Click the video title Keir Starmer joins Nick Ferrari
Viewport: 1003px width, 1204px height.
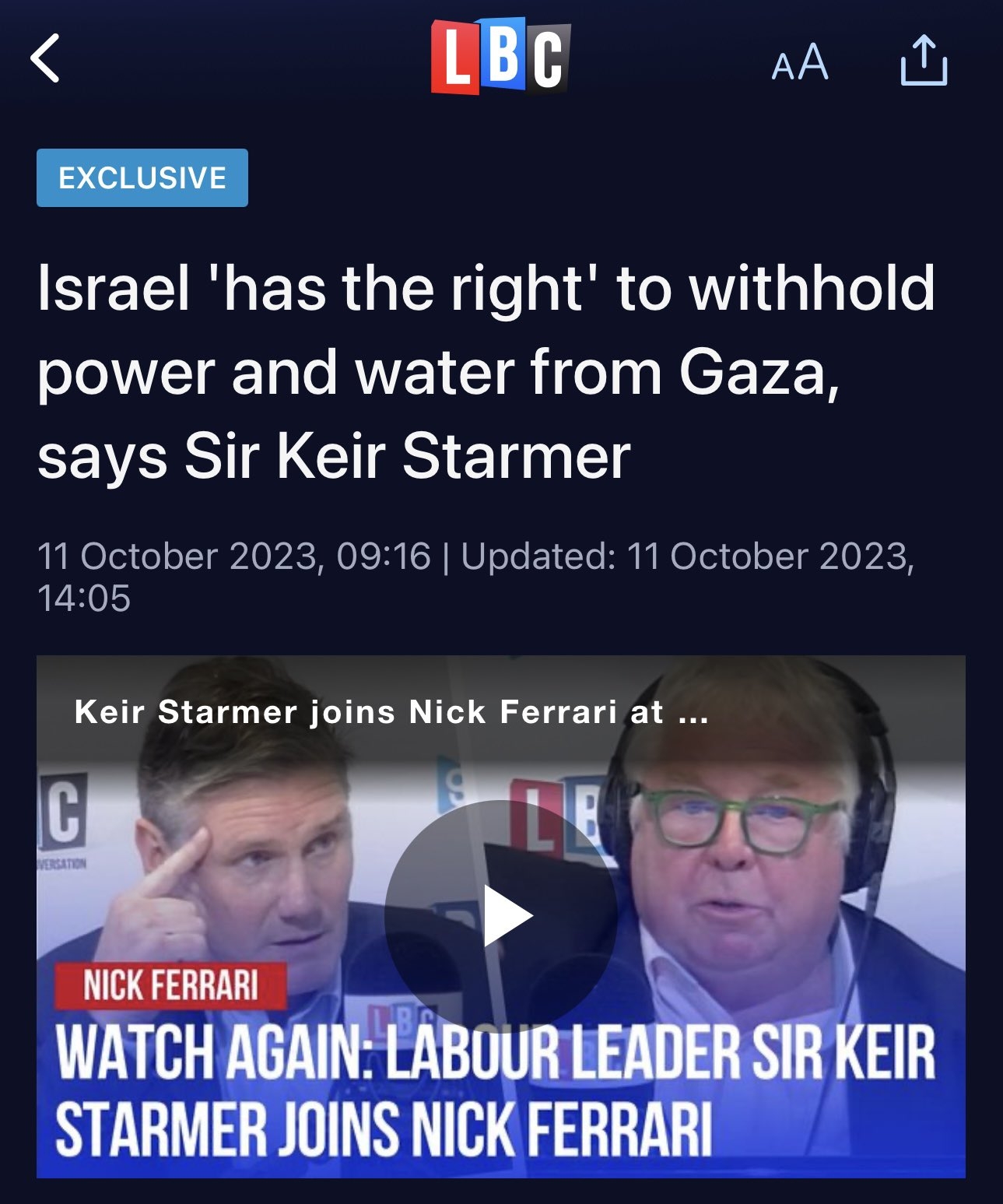(x=391, y=712)
